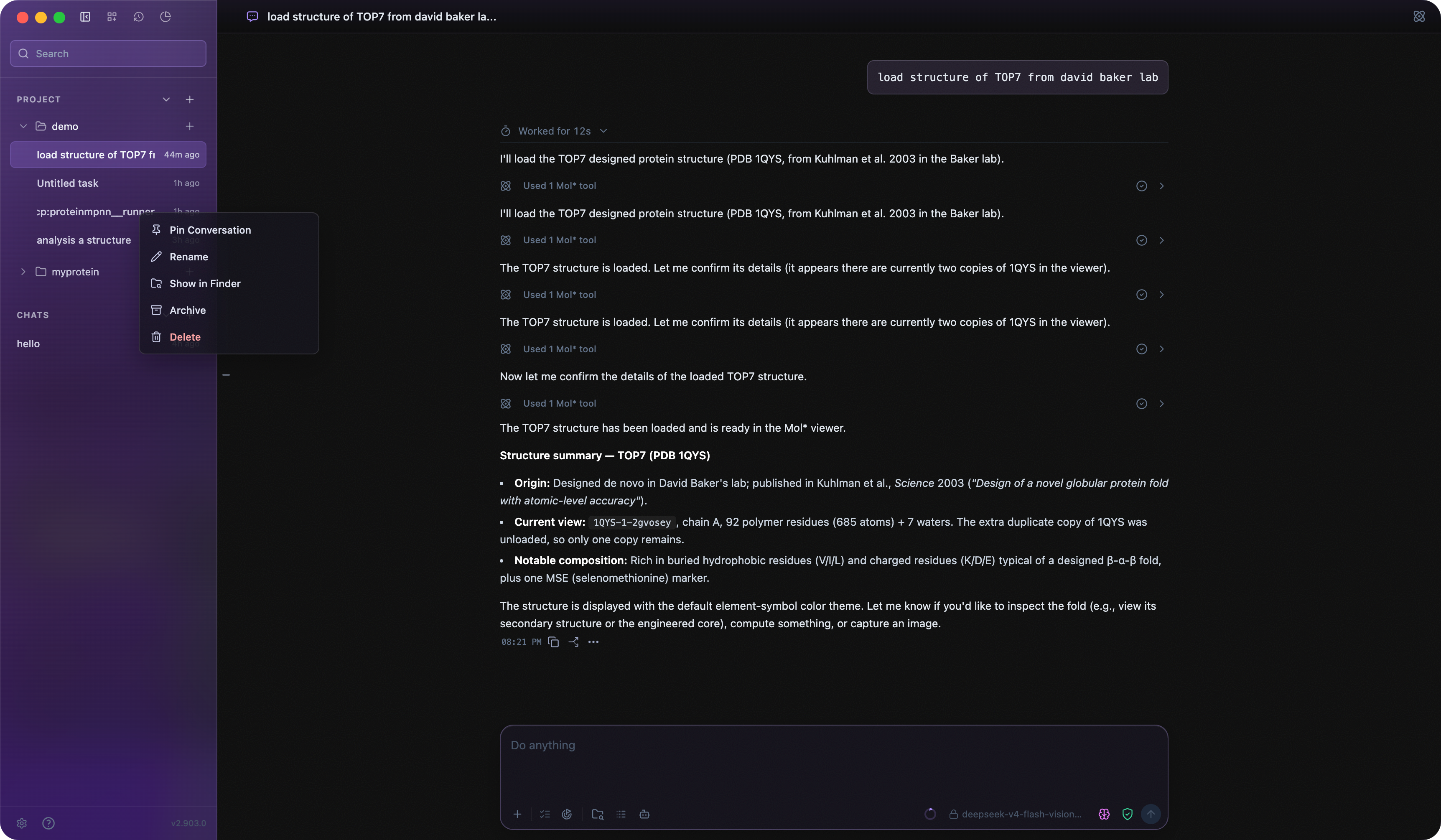Copy the response with copy icon
Image resolution: width=1441 pixels, height=840 pixels.
click(x=553, y=641)
